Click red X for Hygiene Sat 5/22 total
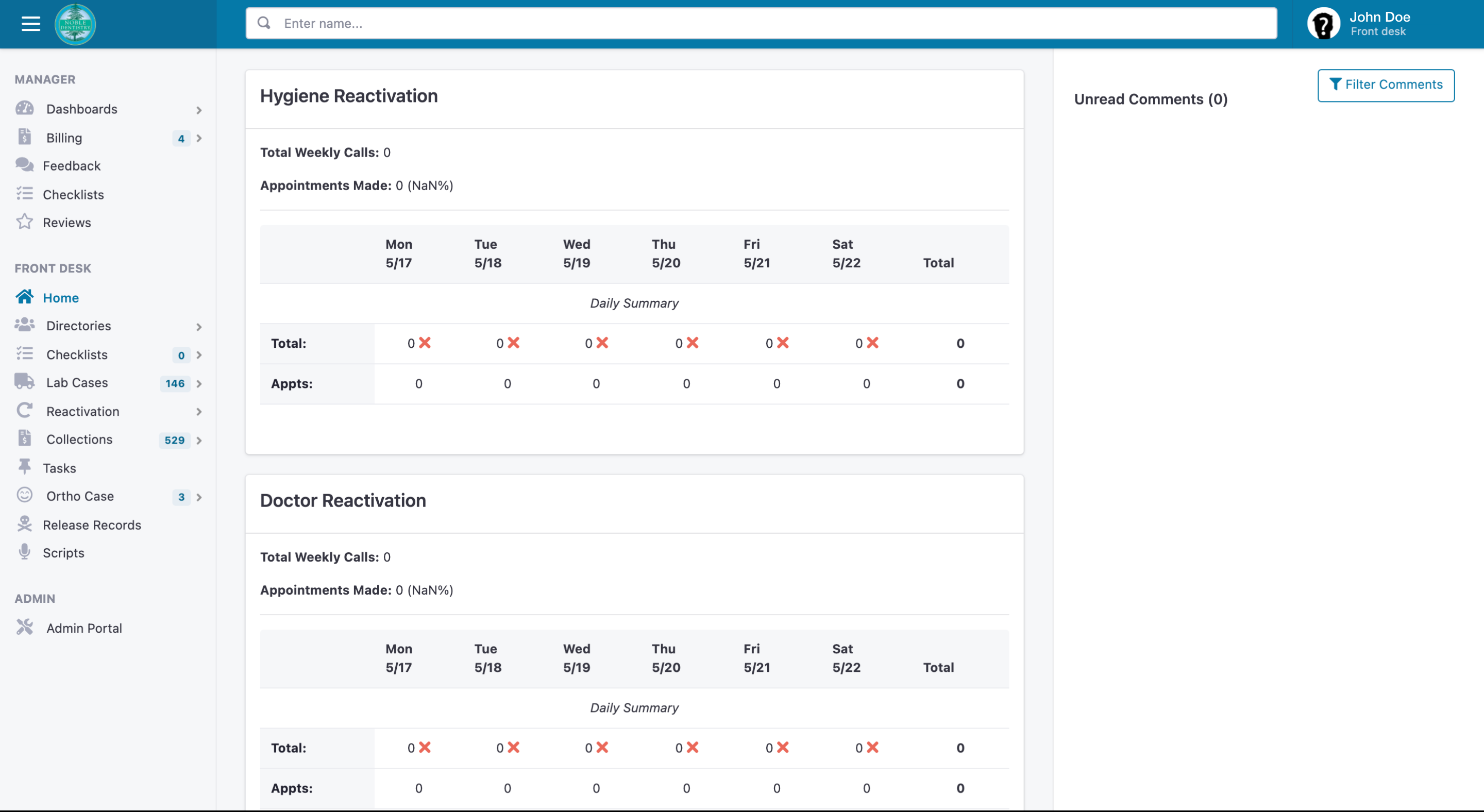 873,343
